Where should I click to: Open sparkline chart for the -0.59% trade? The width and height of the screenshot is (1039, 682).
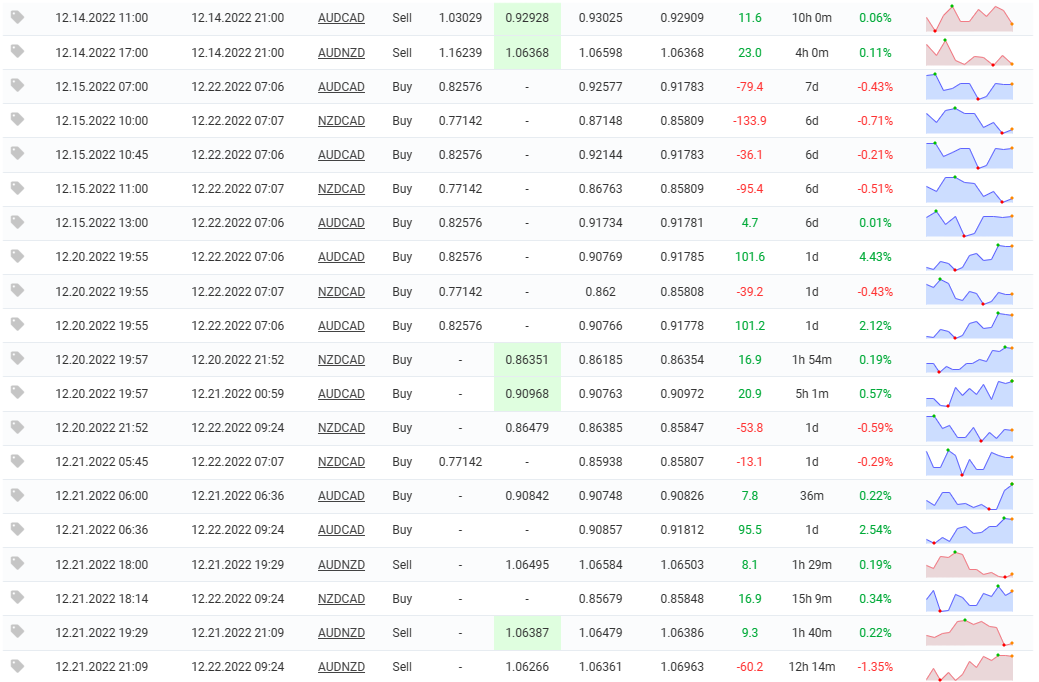(969, 427)
